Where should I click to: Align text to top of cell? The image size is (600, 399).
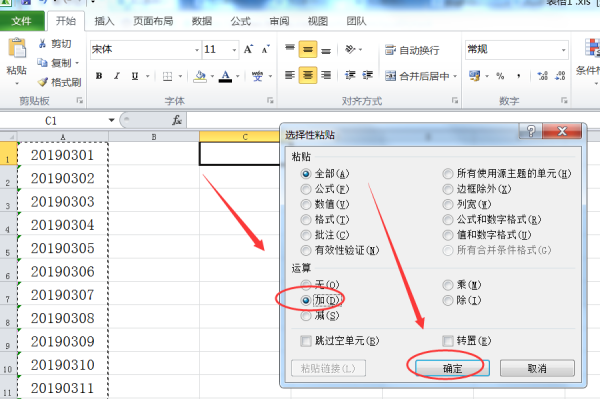(x=290, y=49)
